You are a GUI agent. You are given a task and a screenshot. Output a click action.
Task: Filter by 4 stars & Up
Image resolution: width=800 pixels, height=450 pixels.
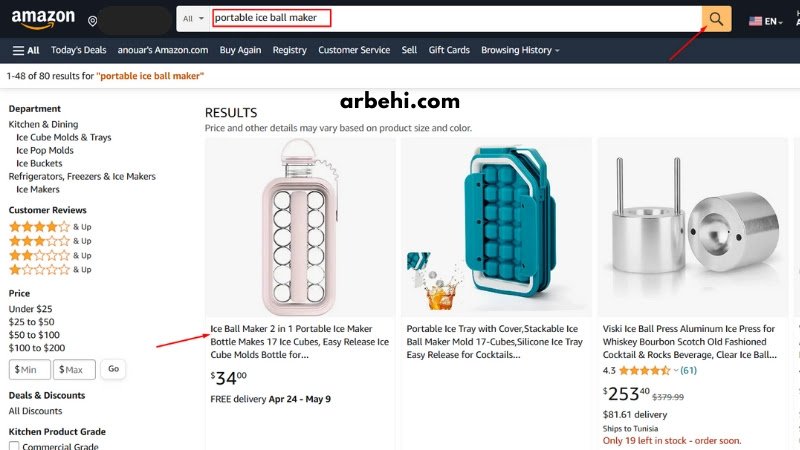(50, 227)
